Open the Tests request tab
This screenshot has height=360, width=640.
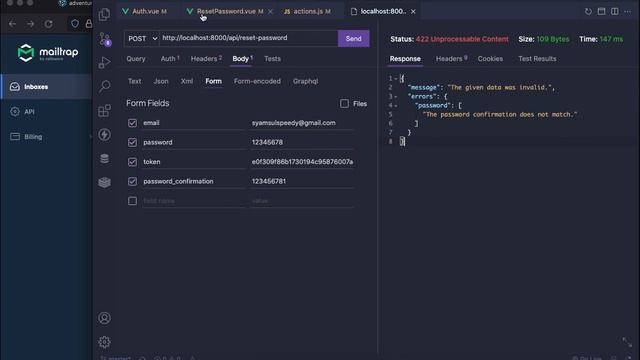click(272, 59)
